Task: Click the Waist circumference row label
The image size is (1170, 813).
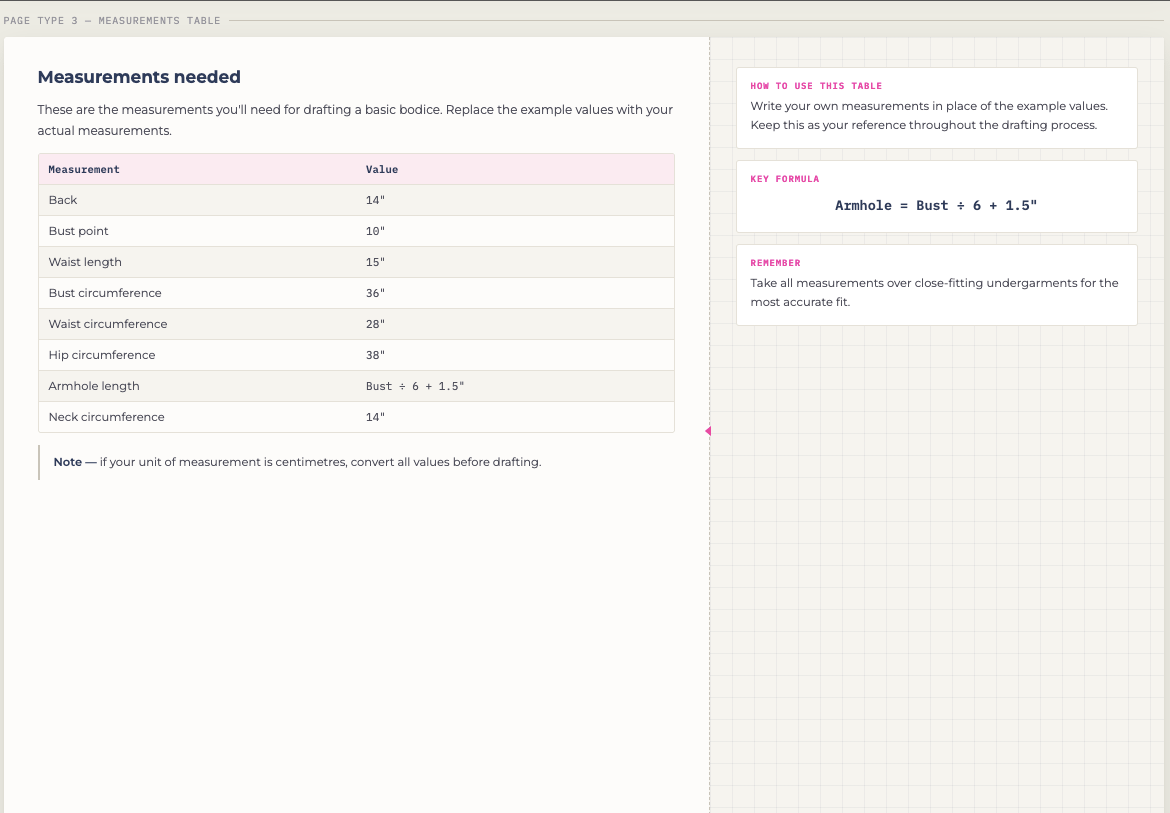Action: [x=108, y=324]
